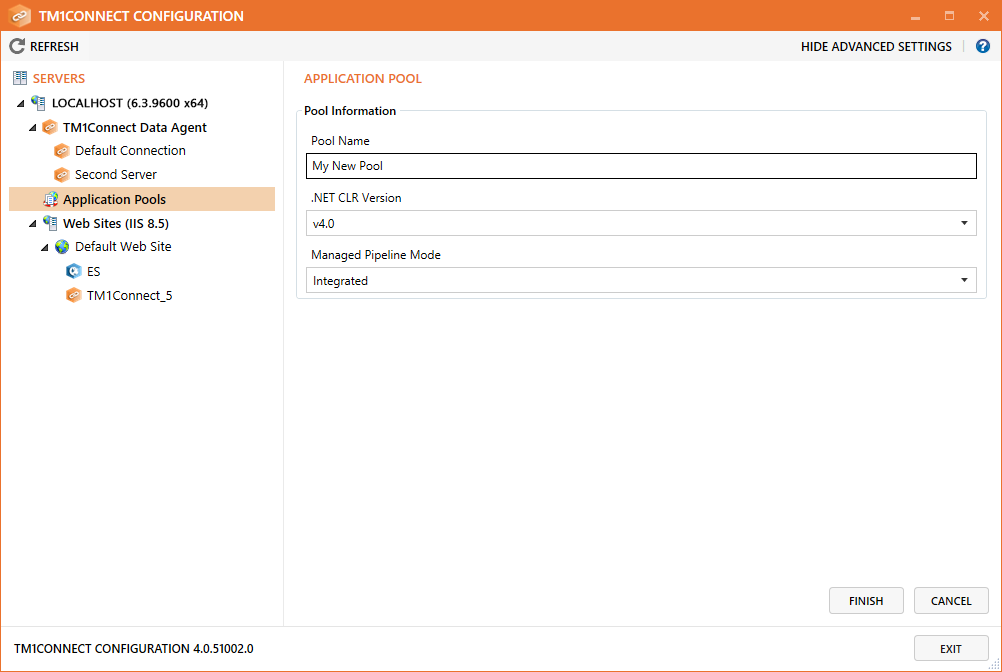Click the FINISH button

pyautogui.click(x=866, y=600)
